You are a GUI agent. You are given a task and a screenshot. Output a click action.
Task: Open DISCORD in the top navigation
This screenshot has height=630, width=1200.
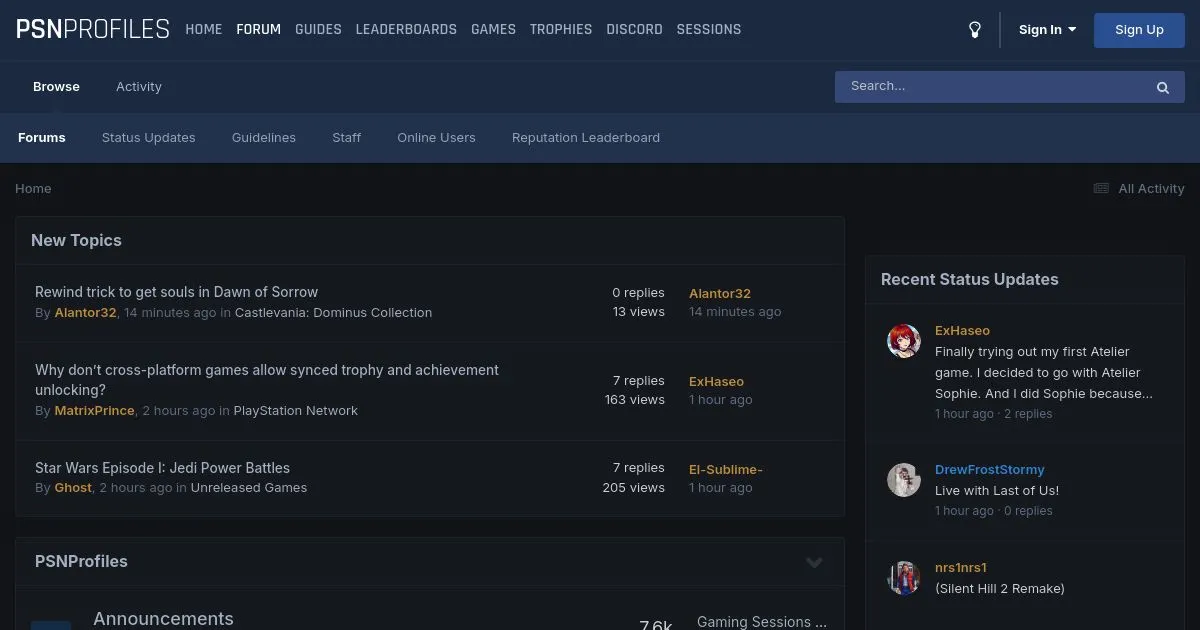[634, 30]
